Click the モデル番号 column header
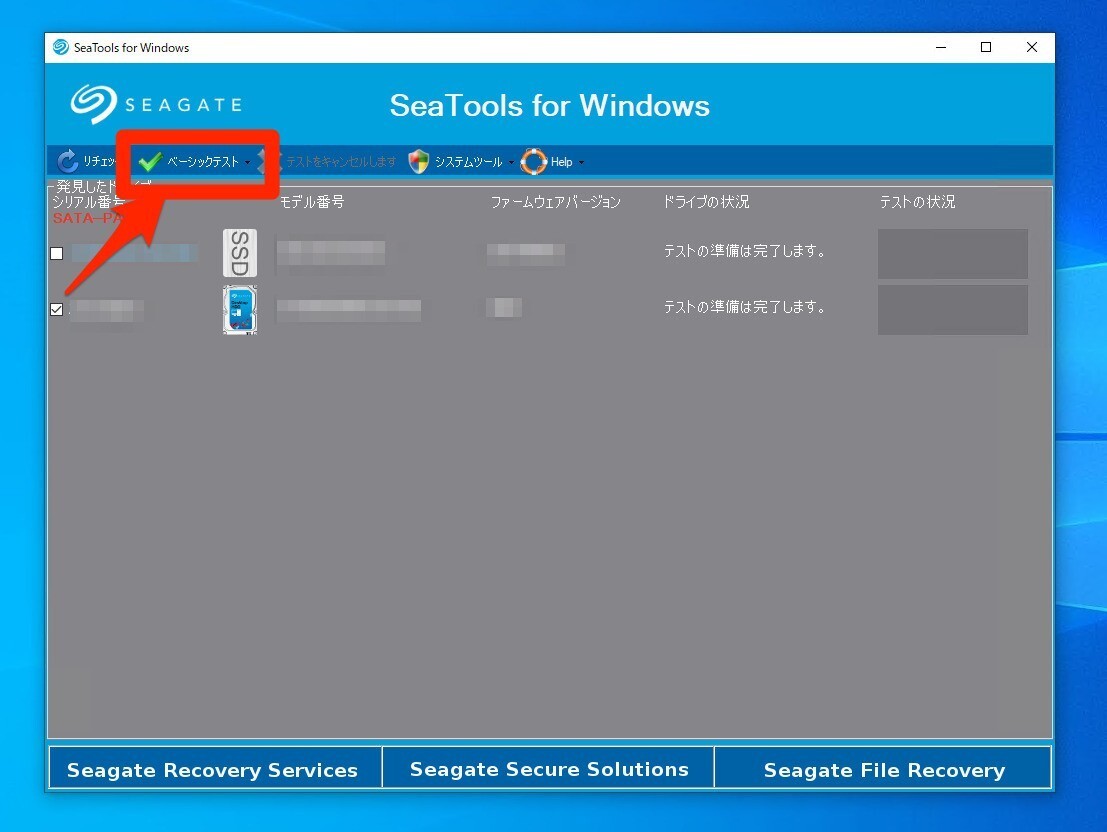1107x832 pixels. pos(311,202)
